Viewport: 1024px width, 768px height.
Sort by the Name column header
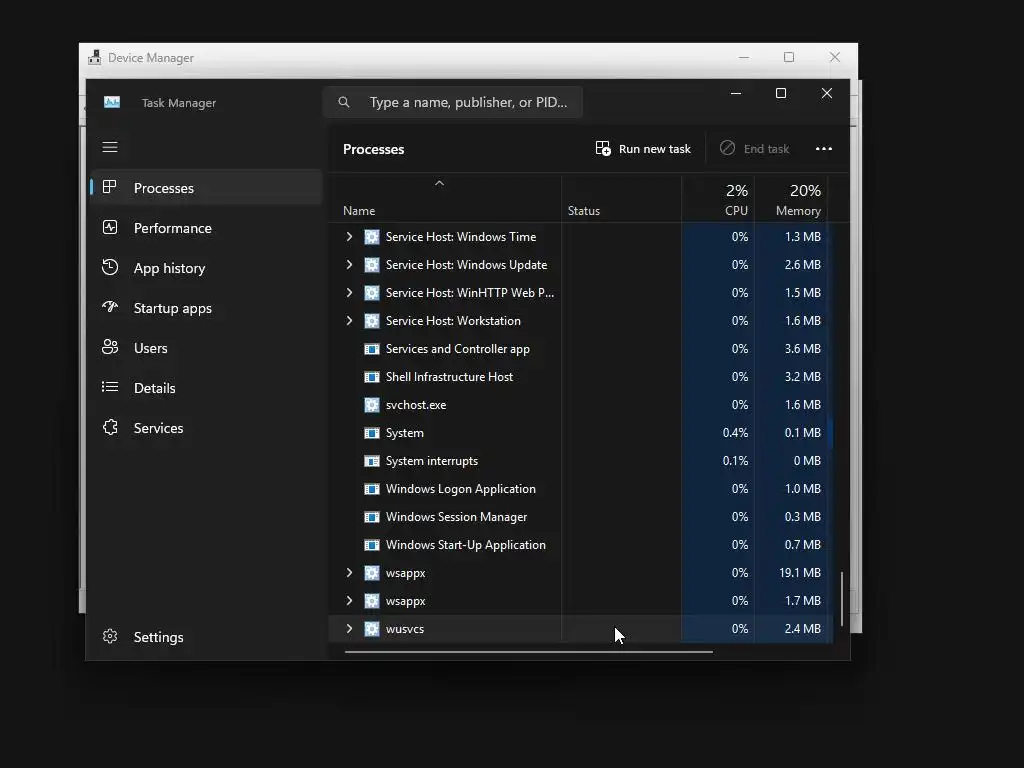click(x=445, y=199)
